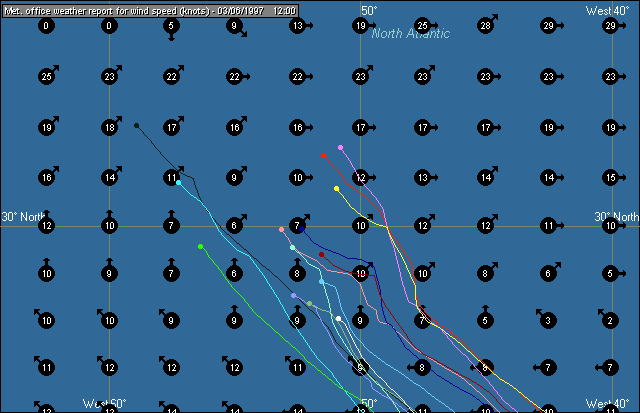Select the cyan yacht position dot

[178, 182]
